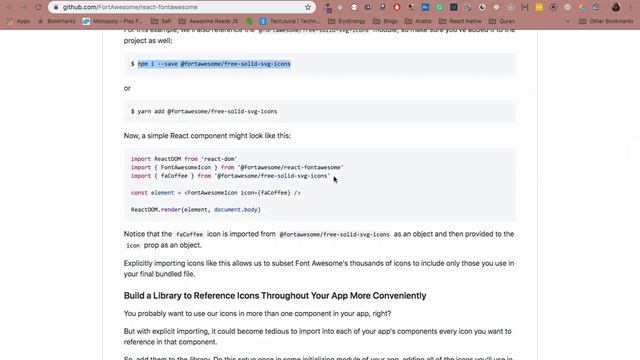Image resolution: width=640 pixels, height=360 pixels.
Task: Open the green round extension icon
Action: pyautogui.click(x=440, y=7)
